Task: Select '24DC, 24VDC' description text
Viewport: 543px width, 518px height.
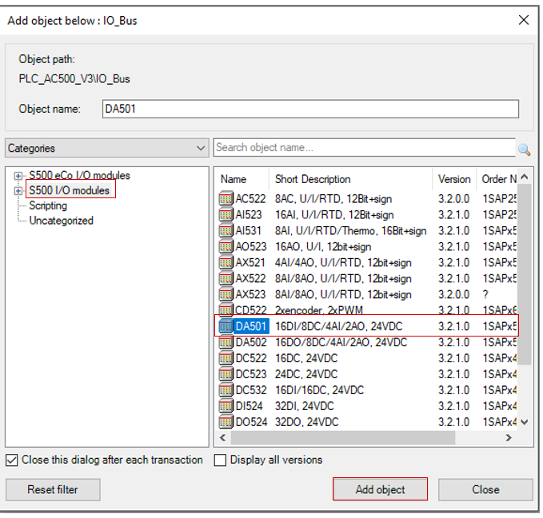Action: pos(306,375)
